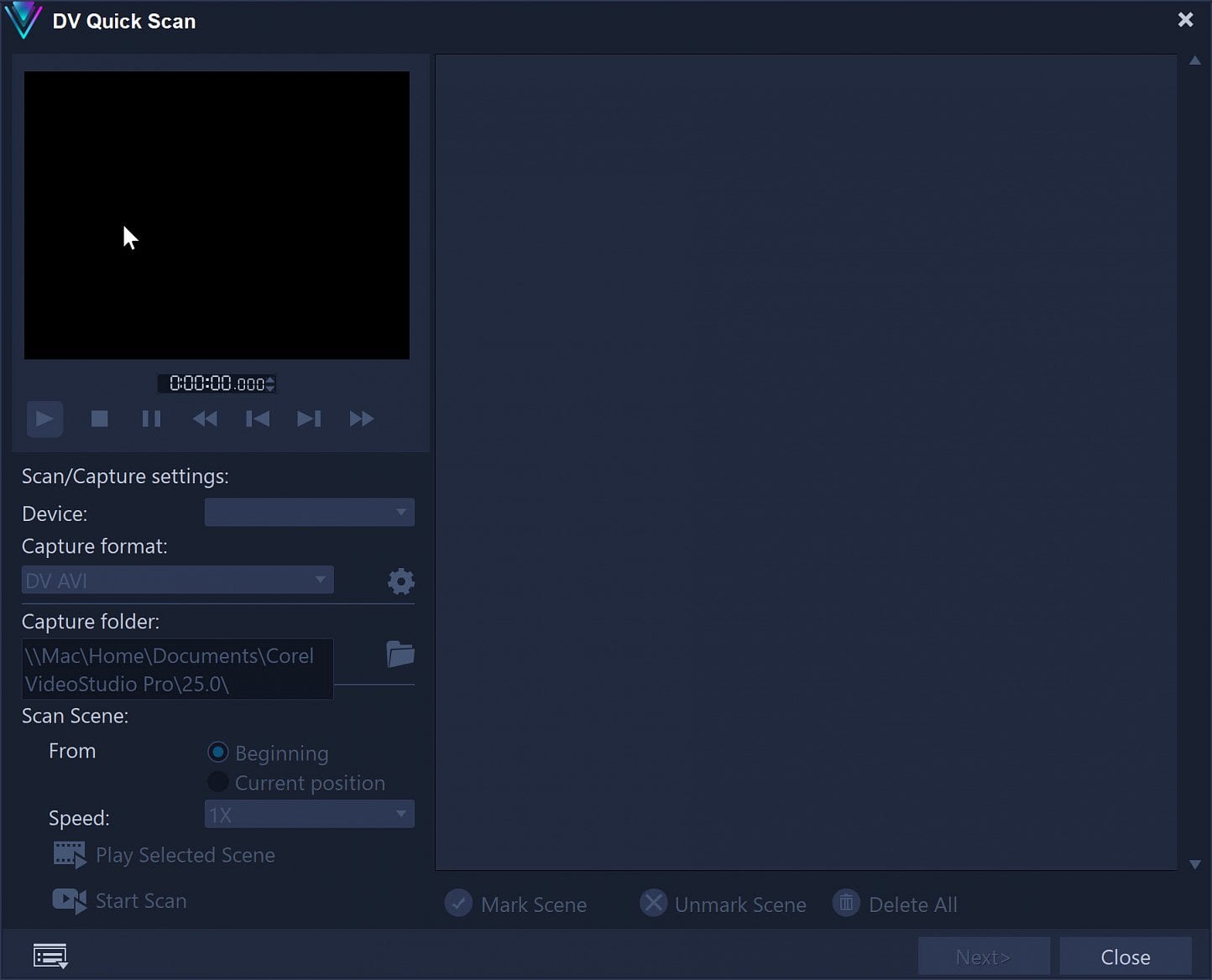The width and height of the screenshot is (1212, 980).
Task: Open the options list icon at bottom-left
Action: coord(50,956)
